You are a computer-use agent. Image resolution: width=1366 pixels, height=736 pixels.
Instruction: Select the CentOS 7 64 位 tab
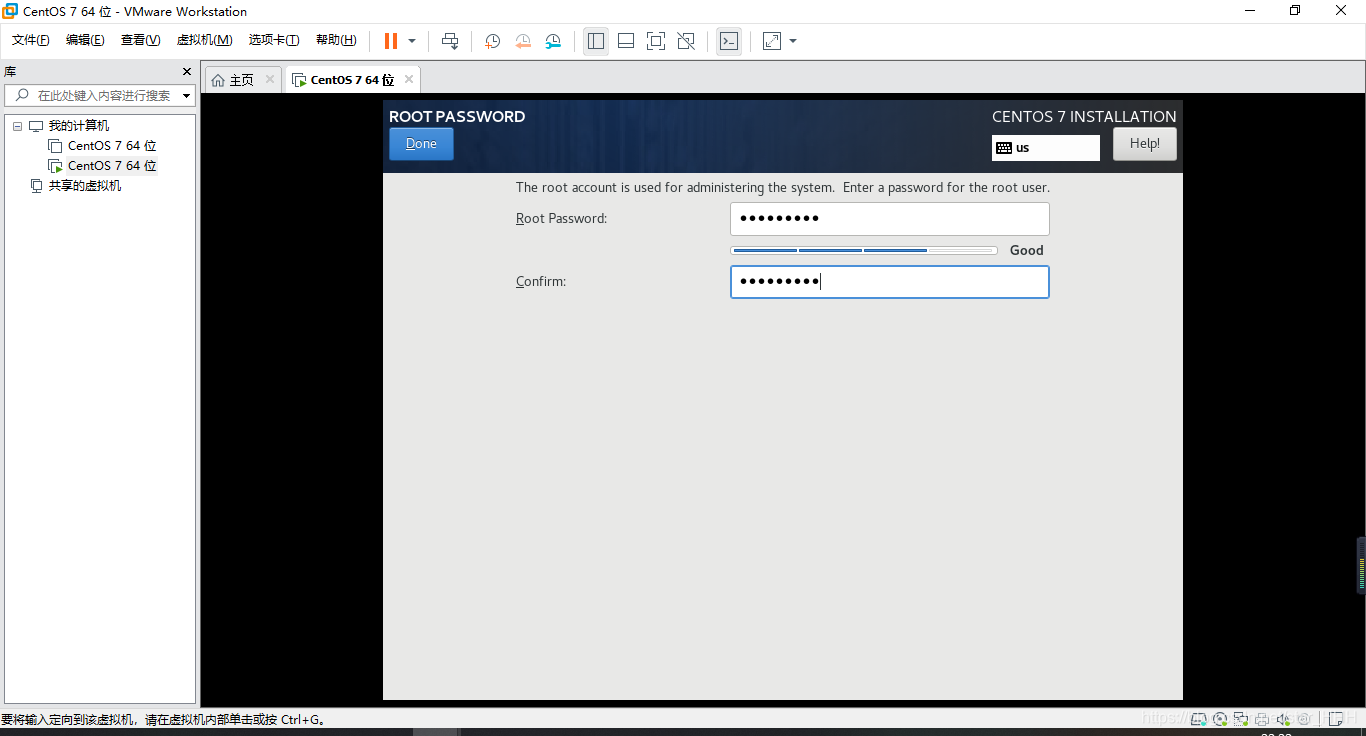pos(352,80)
